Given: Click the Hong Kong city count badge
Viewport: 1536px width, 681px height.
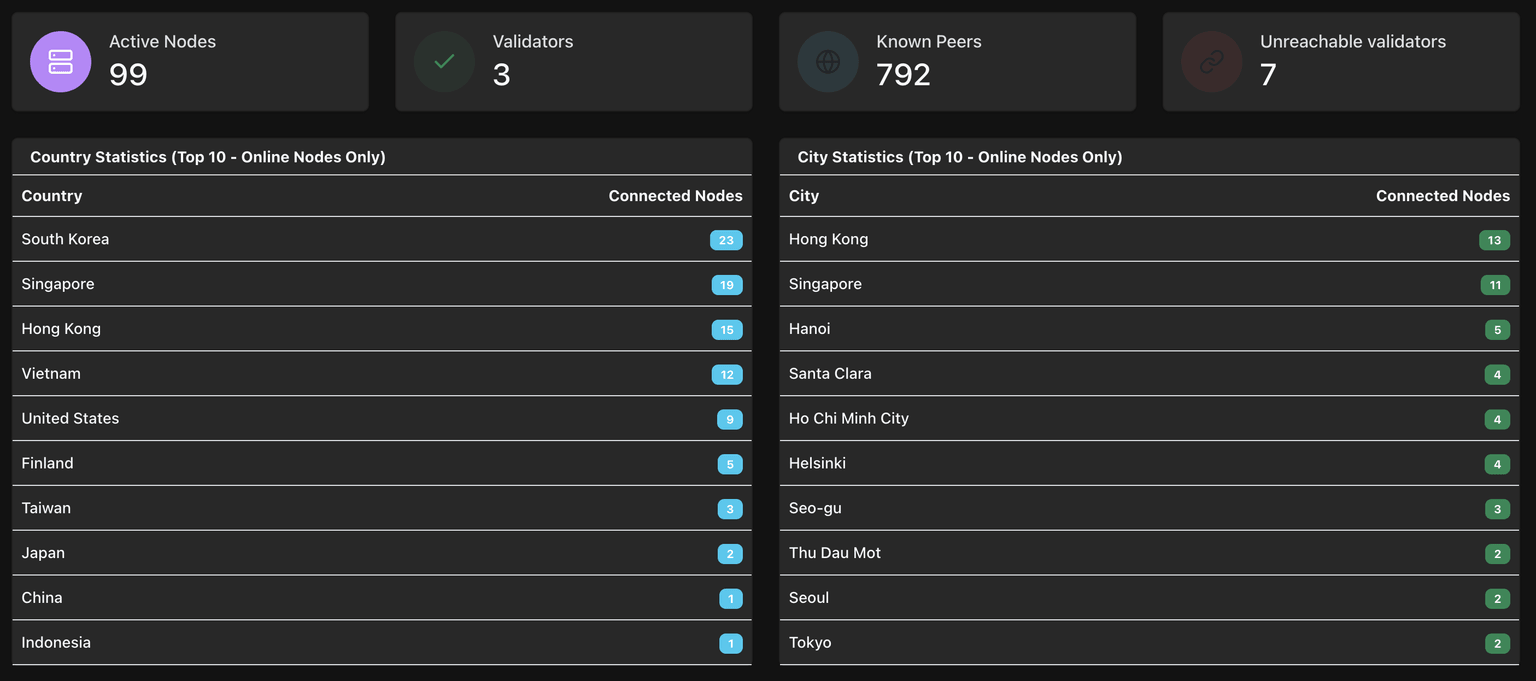Looking at the screenshot, I should pos(1494,240).
